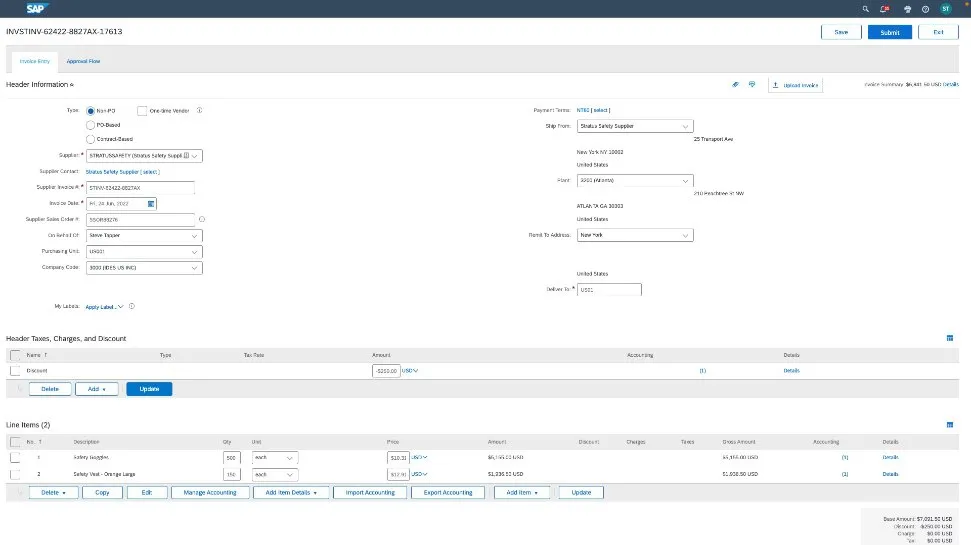Click the attachment paperclip icon near Upload Invoice
The image size is (971, 545).
735,85
